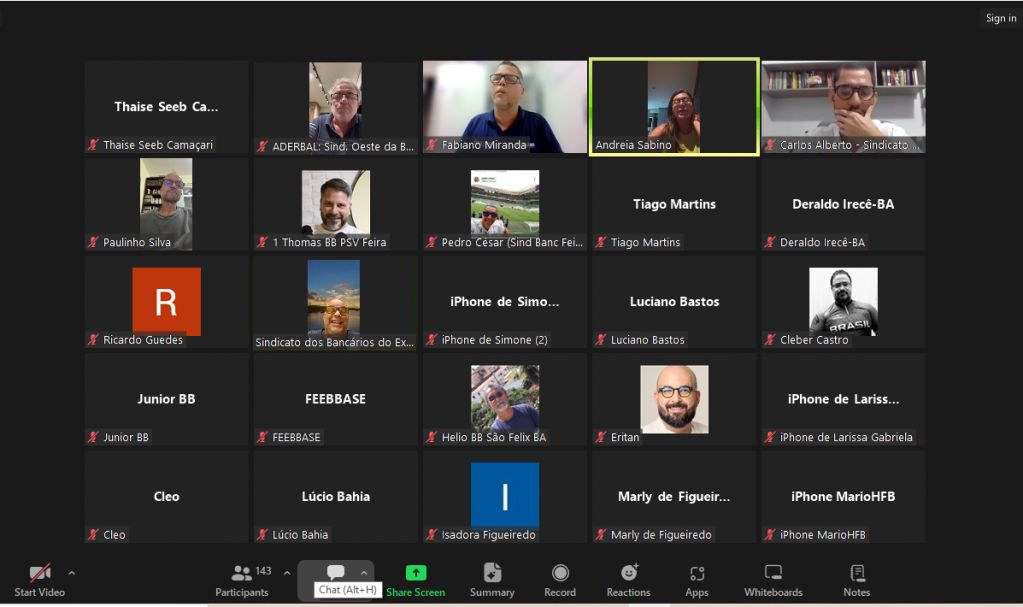Open the Chat panel icon
The width and height of the screenshot is (1023, 607).
[335, 572]
